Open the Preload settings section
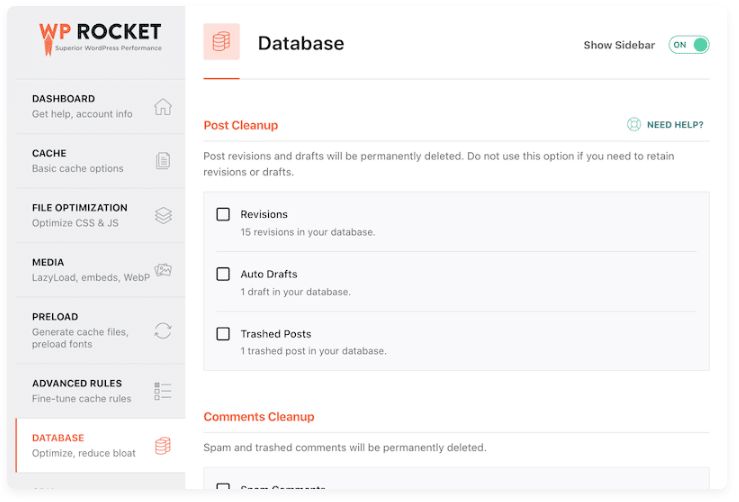This screenshot has height=502, width=739. (x=101, y=330)
